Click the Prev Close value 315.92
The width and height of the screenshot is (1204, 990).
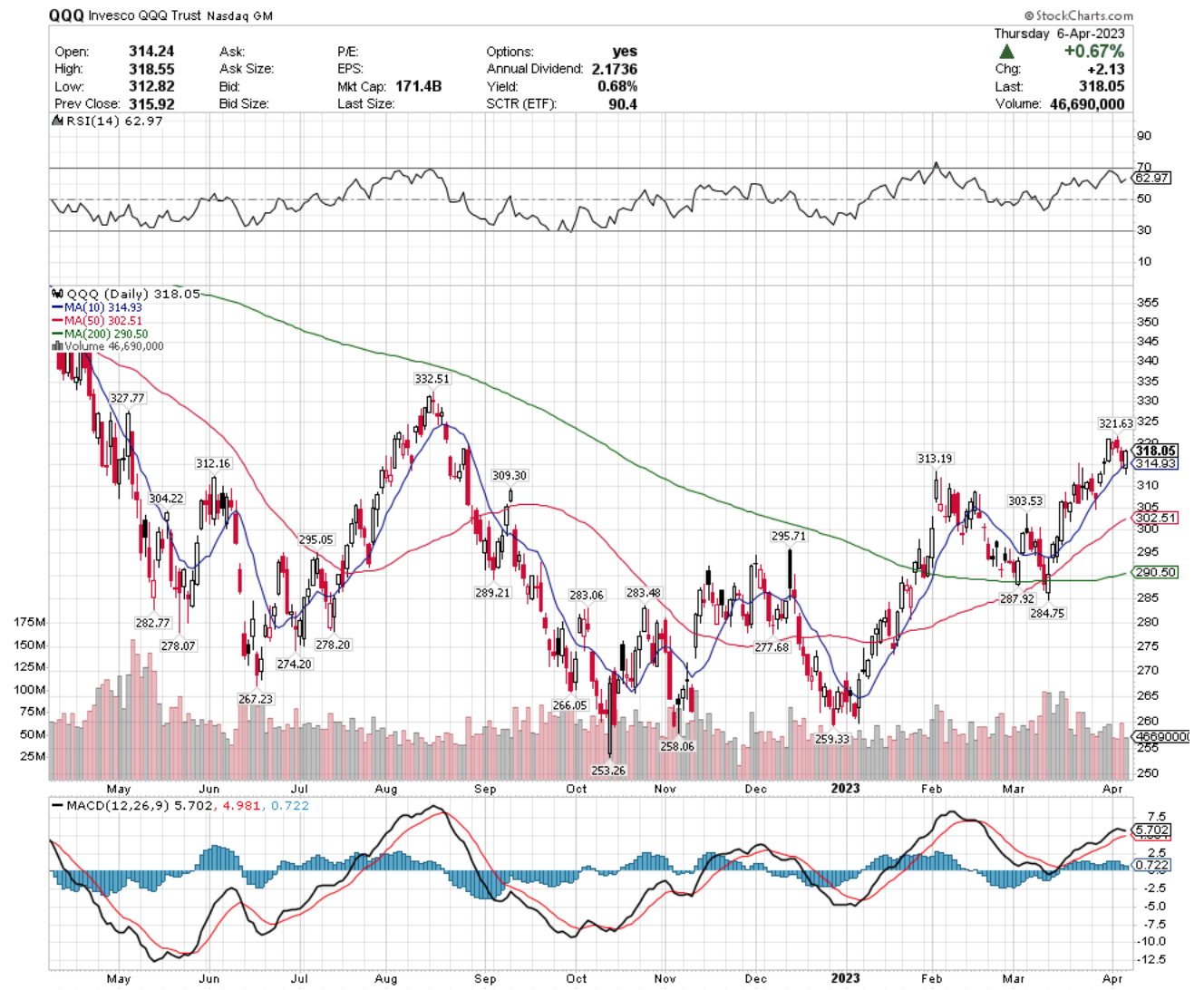click(151, 103)
